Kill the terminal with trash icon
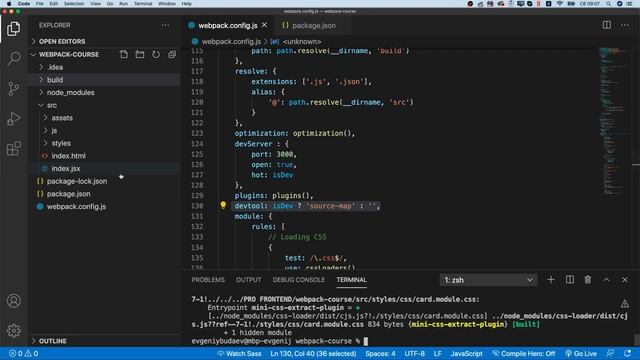Viewport: 640px width, 360px height. click(588, 280)
